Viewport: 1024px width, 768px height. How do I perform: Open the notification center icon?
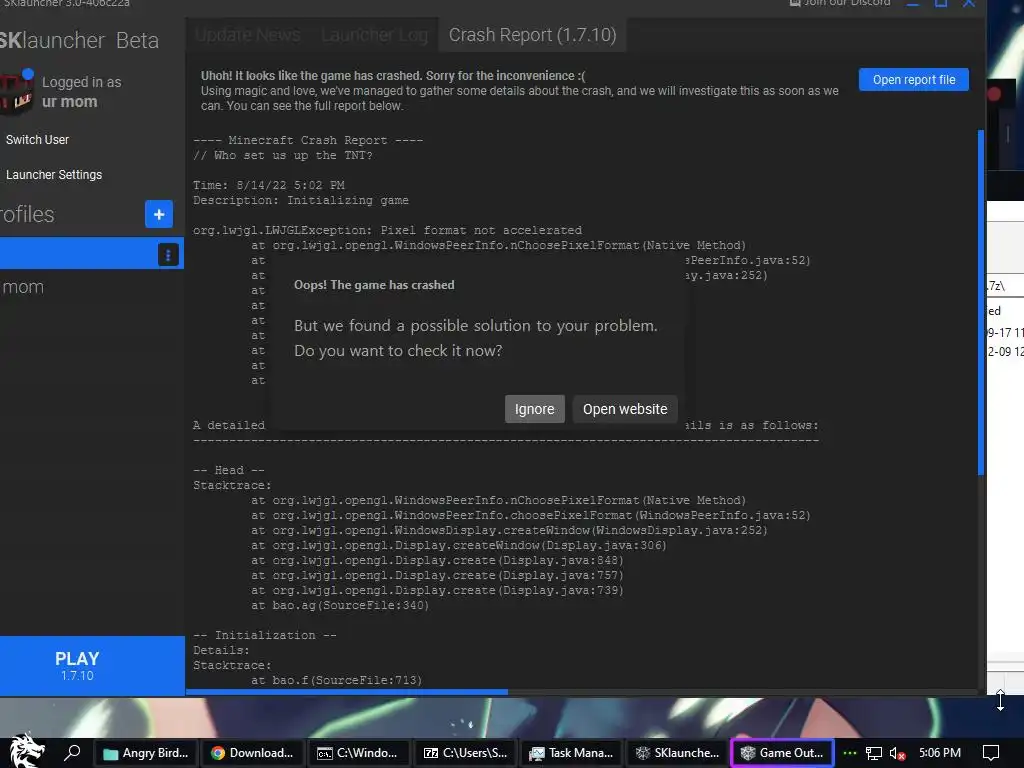tap(991, 753)
